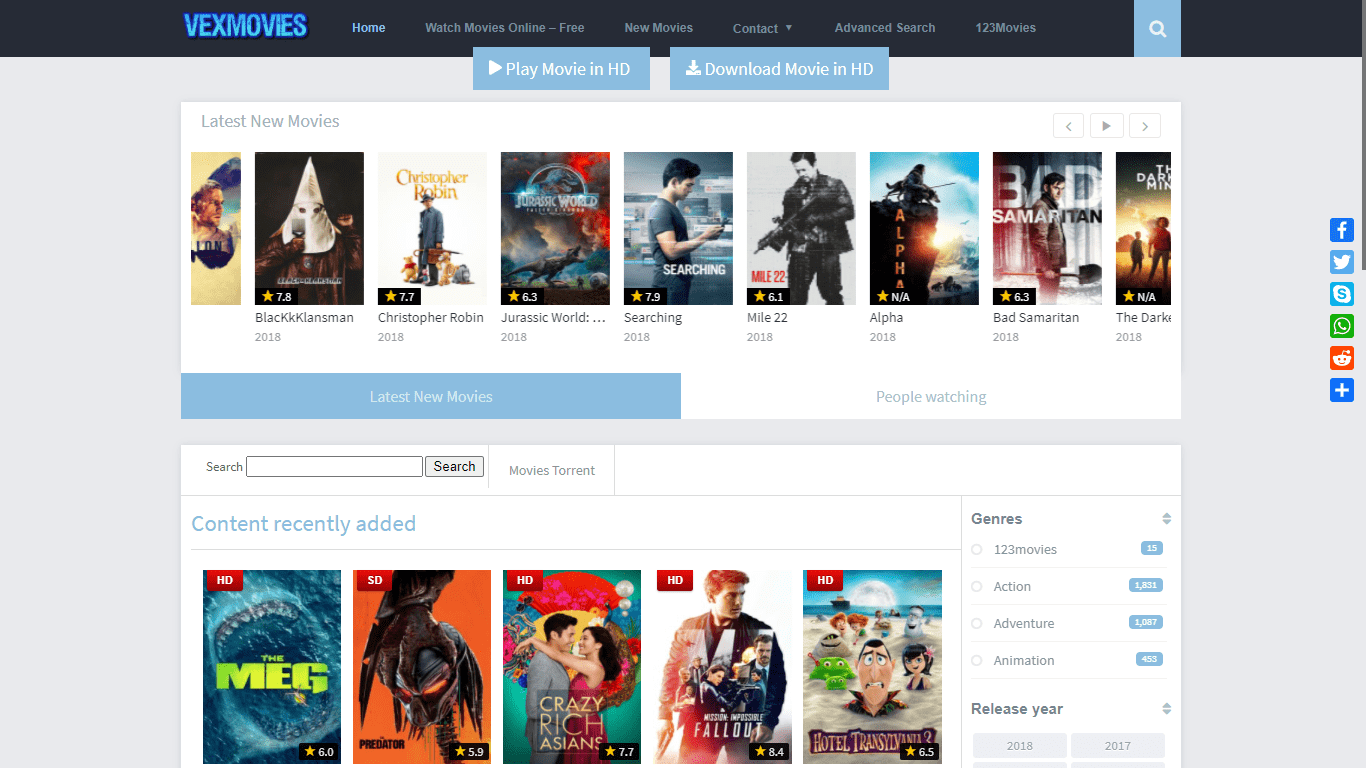Click the BlacKkKlansman title link
Viewport: 1366px width, 768px height.
pos(304,317)
